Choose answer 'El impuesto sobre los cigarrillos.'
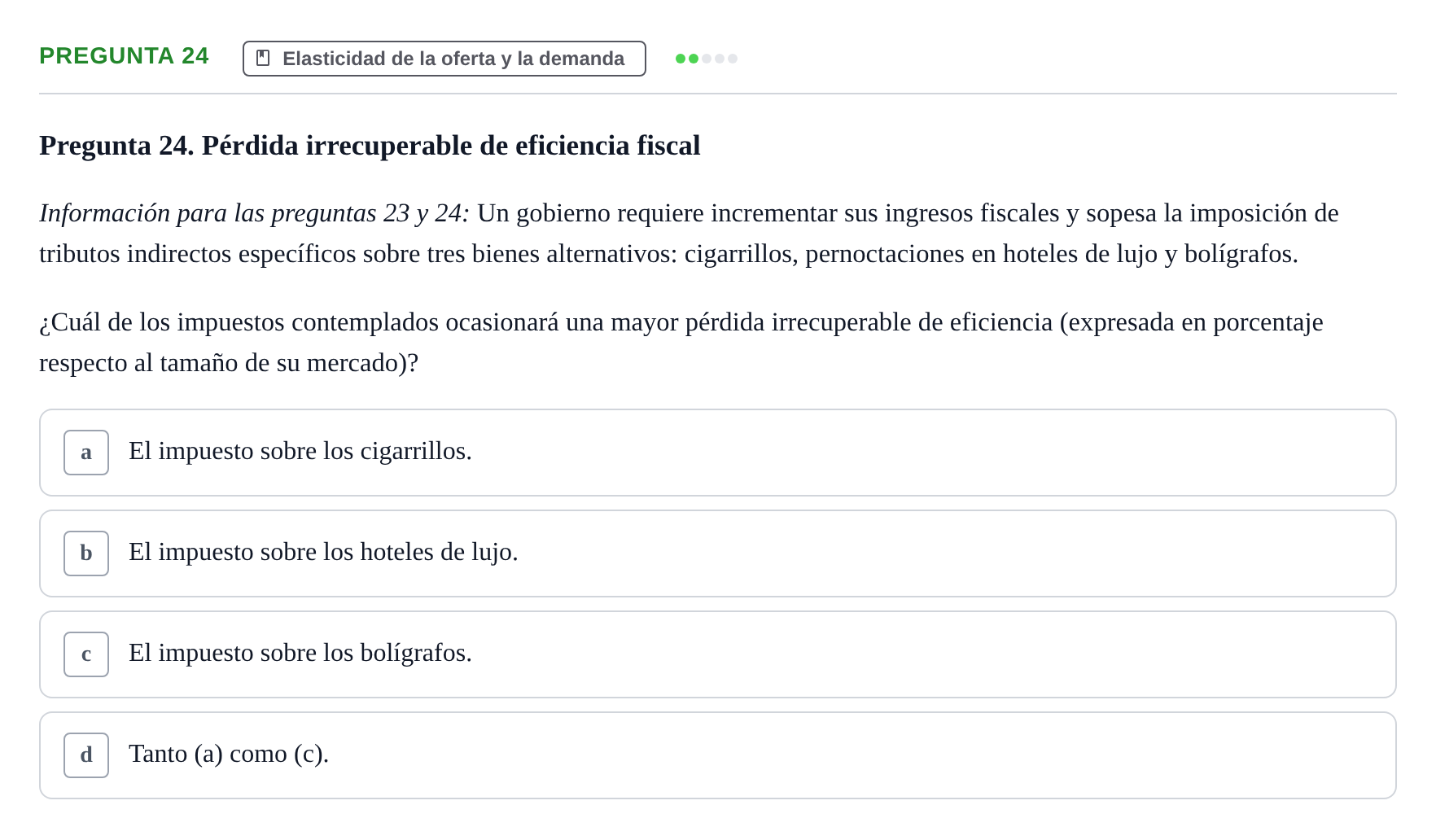1436x840 pixels. (718, 453)
